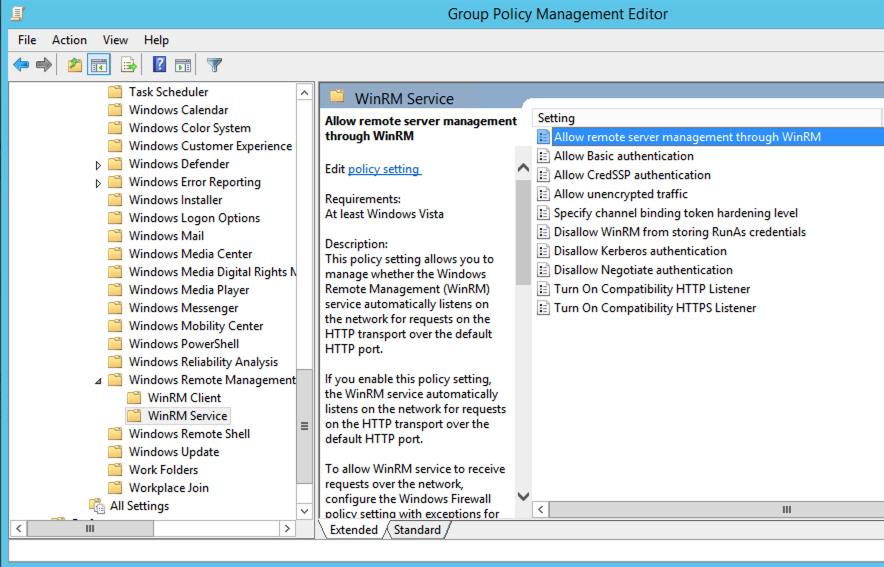Click the Edit policy setting link
Viewport: 884px width, 567px height.
tap(384, 169)
